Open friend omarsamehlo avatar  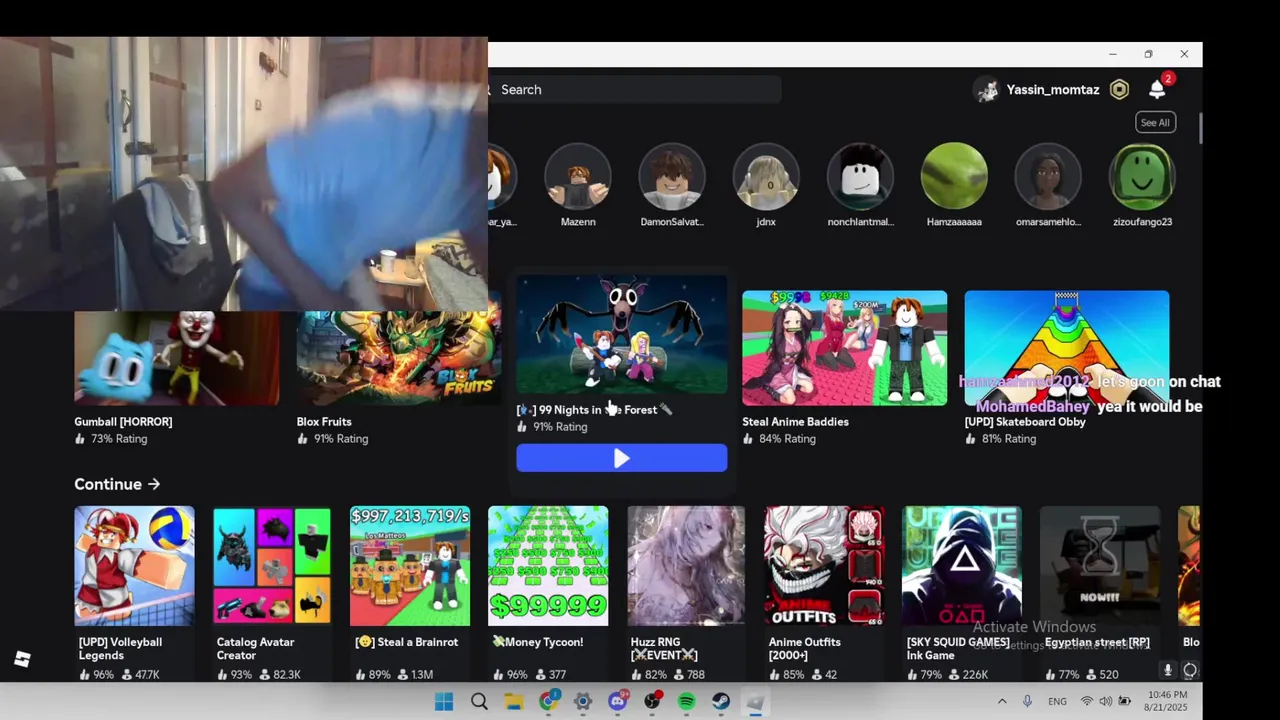click(x=1048, y=177)
